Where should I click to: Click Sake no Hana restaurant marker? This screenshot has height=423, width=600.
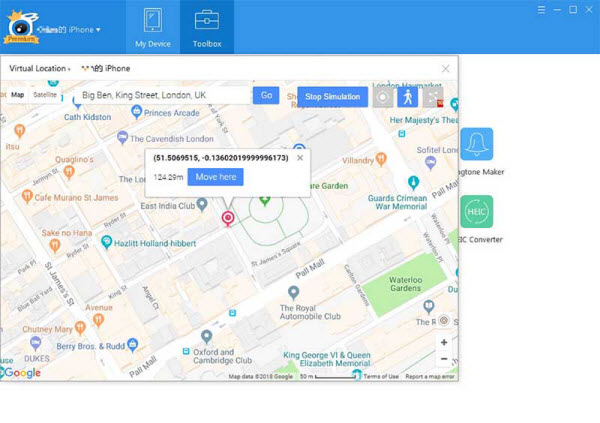[x=55, y=245]
